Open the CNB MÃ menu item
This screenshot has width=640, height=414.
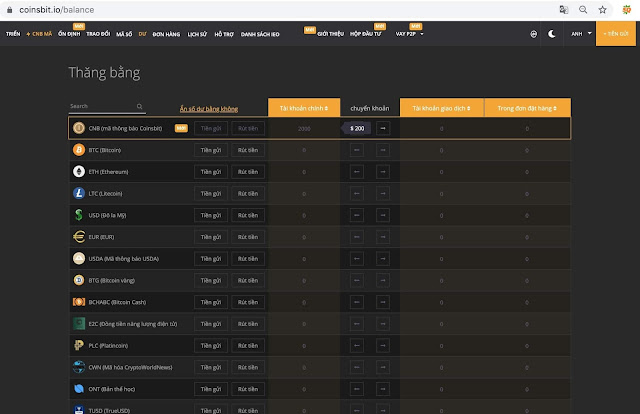point(39,34)
